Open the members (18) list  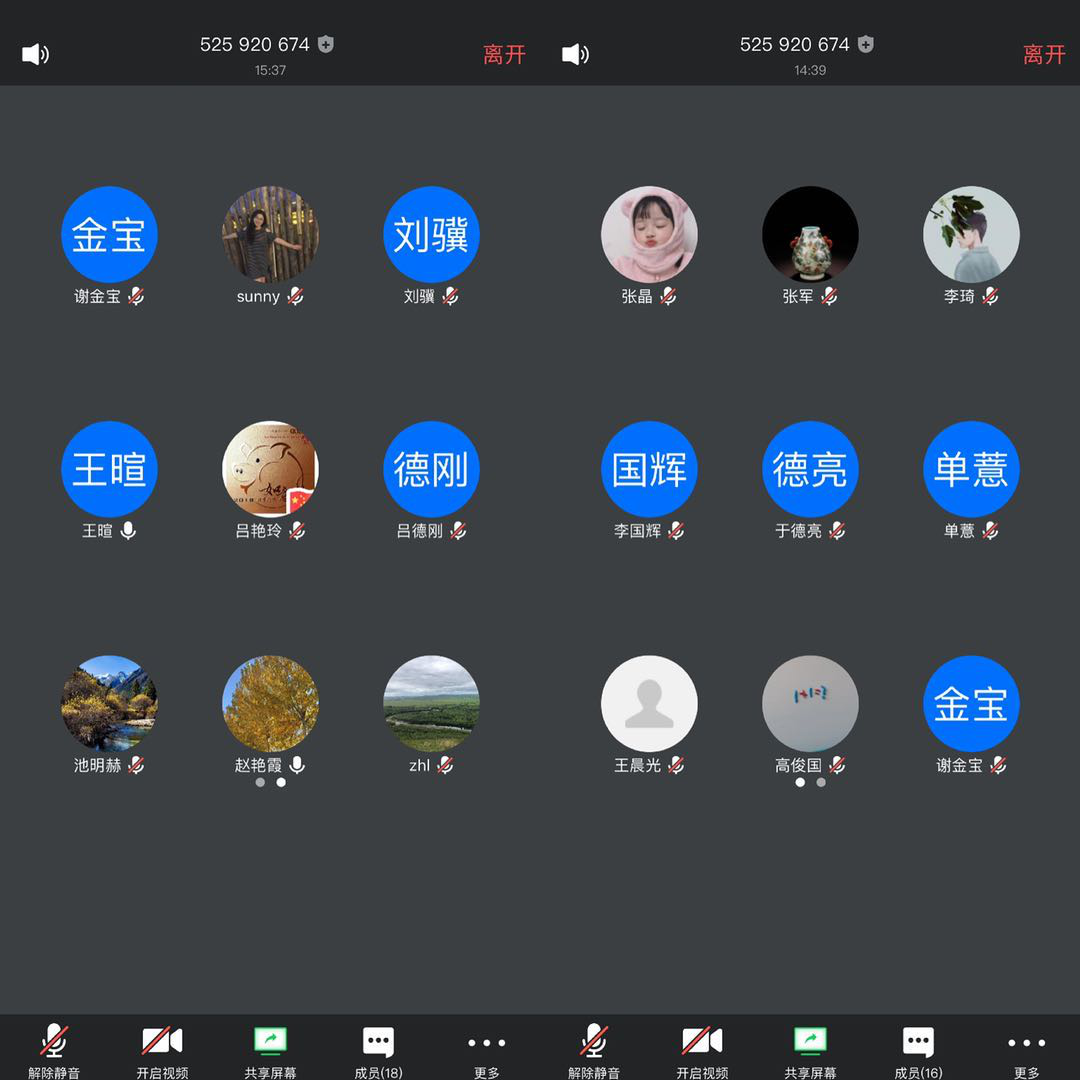point(378,1050)
